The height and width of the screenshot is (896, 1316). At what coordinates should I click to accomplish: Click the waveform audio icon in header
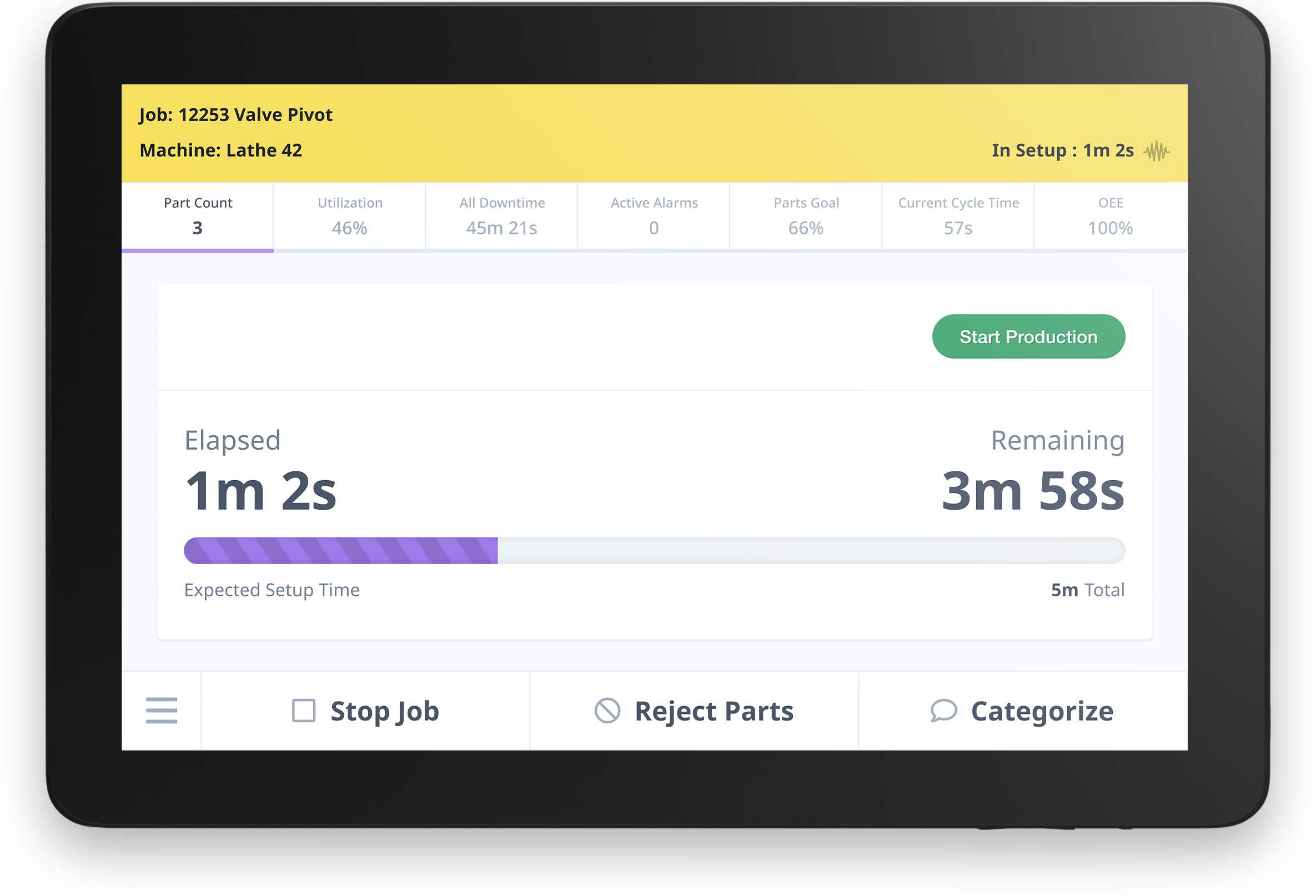click(x=1156, y=152)
